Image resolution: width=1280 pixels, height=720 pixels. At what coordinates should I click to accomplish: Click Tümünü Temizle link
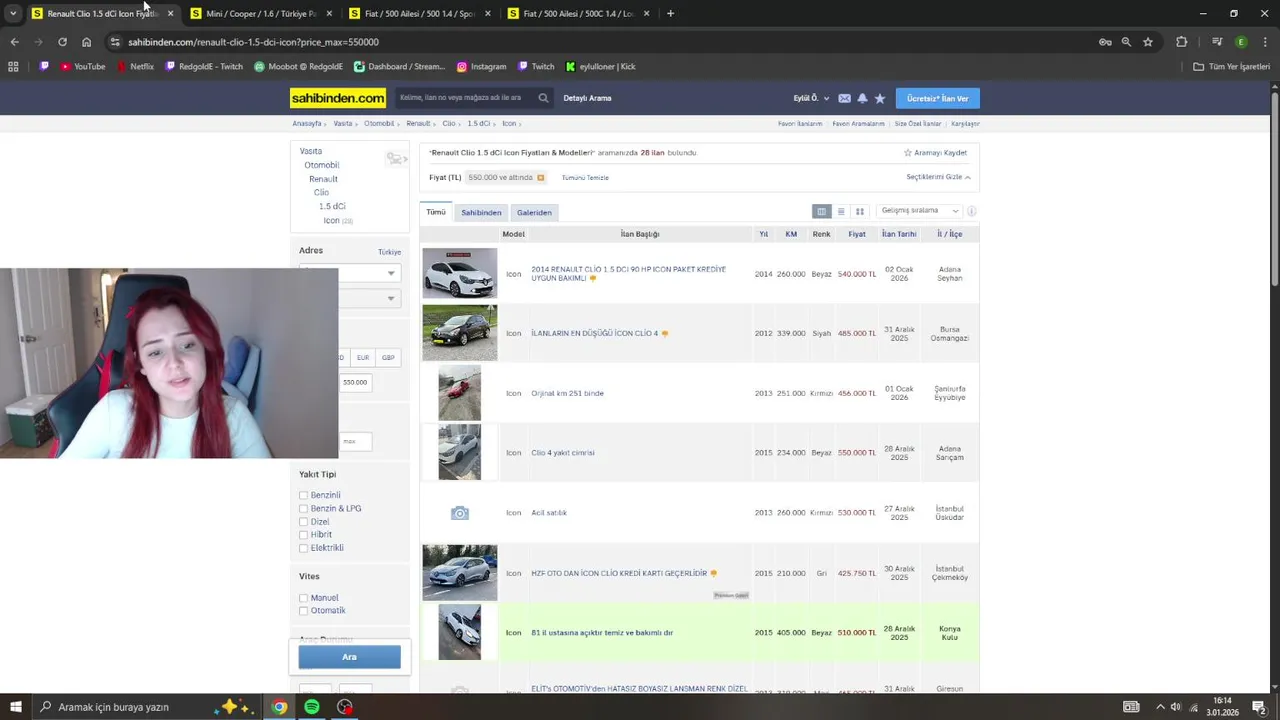[585, 178]
